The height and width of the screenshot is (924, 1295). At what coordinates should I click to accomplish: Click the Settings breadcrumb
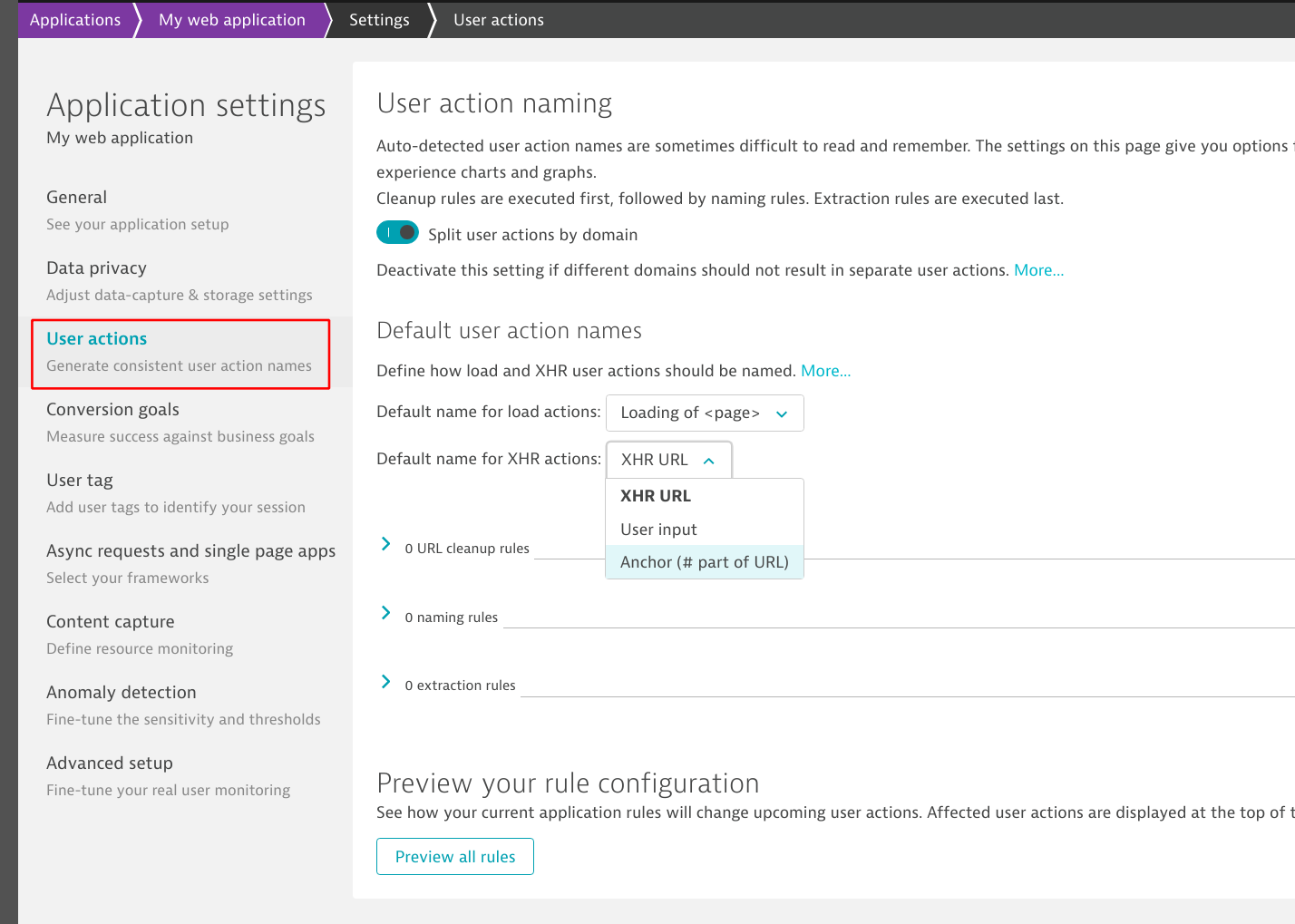(x=379, y=20)
